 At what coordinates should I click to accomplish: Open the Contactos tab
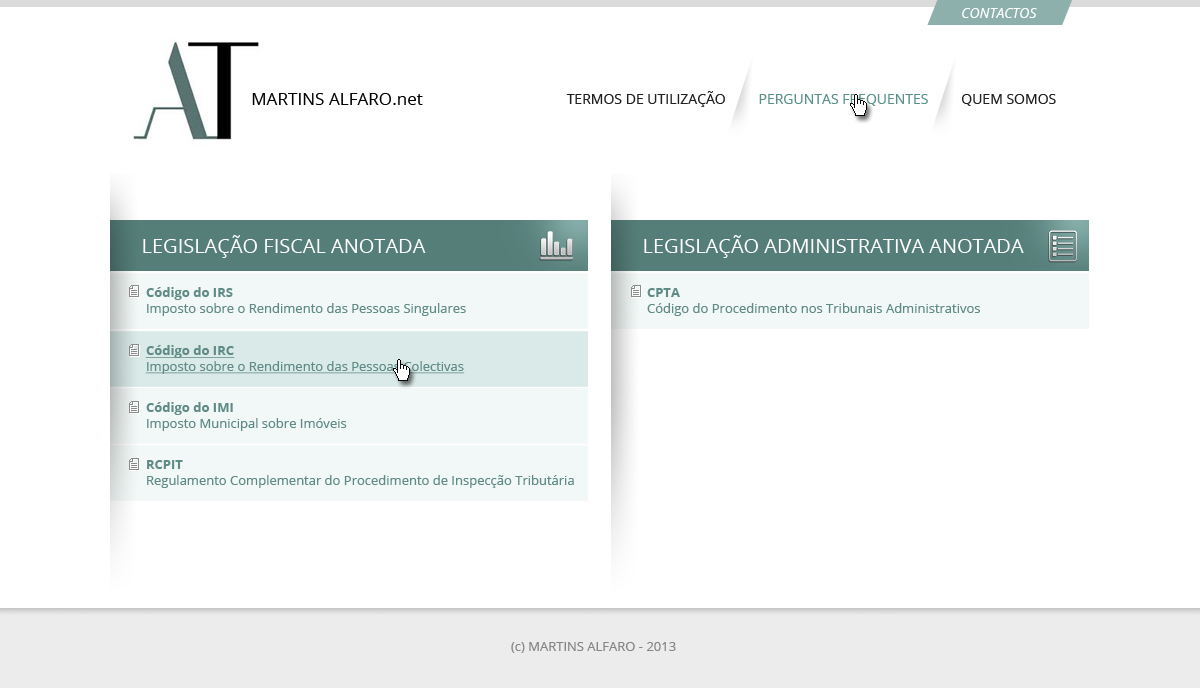pos(999,13)
